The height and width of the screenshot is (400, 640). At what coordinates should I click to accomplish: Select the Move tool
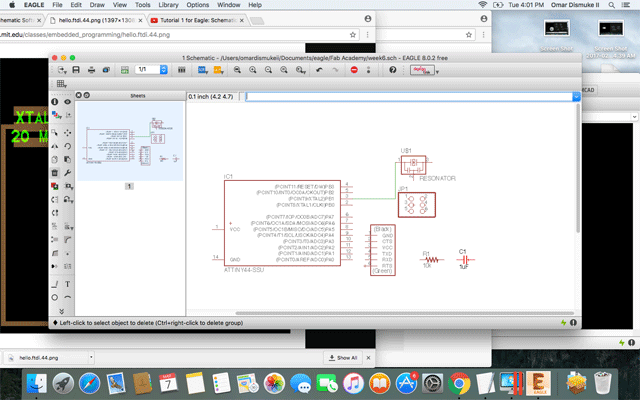tap(68, 132)
